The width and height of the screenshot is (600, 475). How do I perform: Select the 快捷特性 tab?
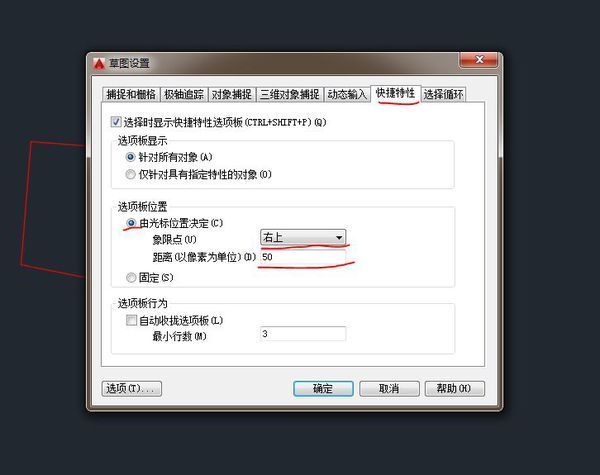coord(396,93)
